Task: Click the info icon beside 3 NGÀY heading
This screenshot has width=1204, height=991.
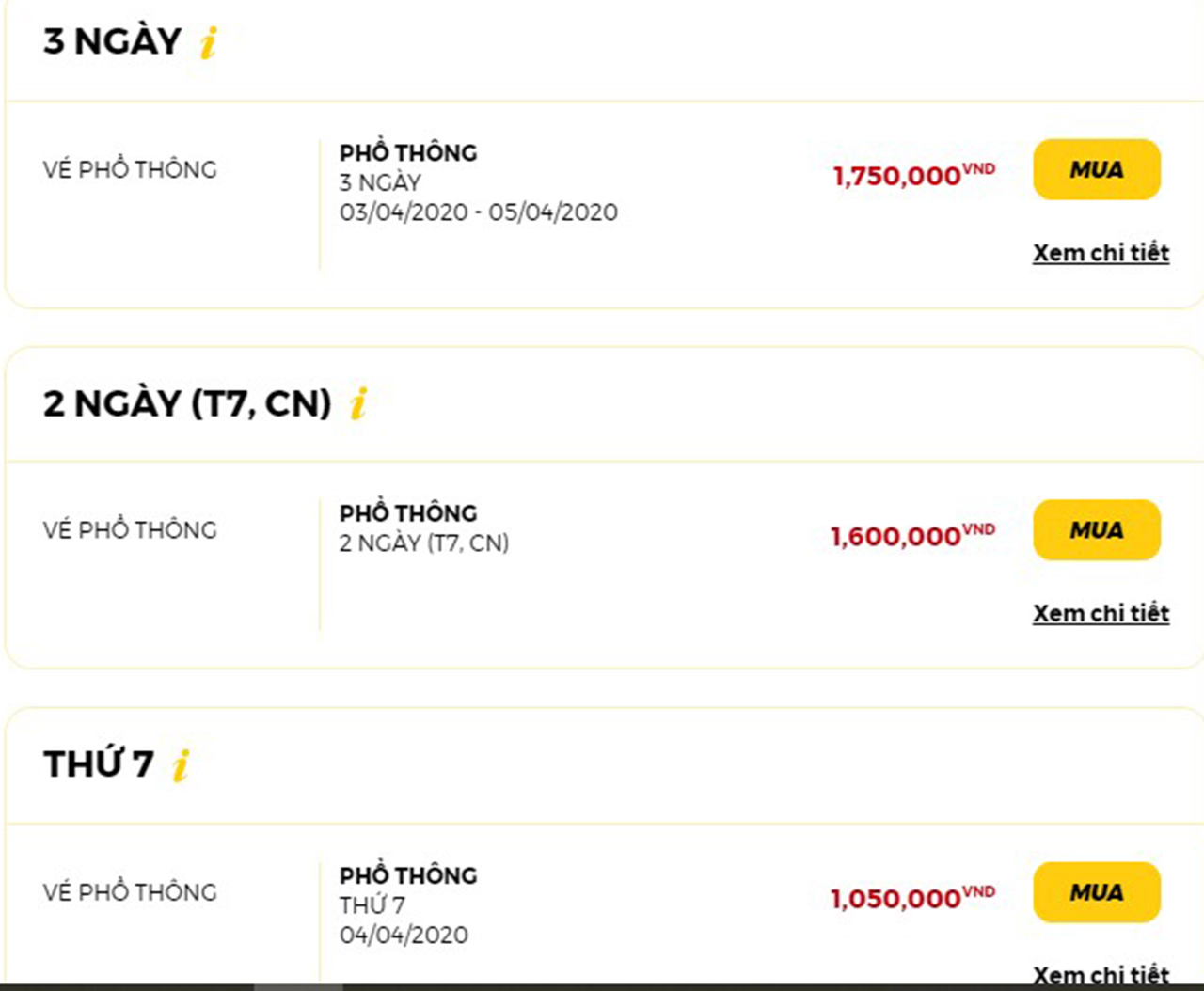Action: click(x=209, y=42)
